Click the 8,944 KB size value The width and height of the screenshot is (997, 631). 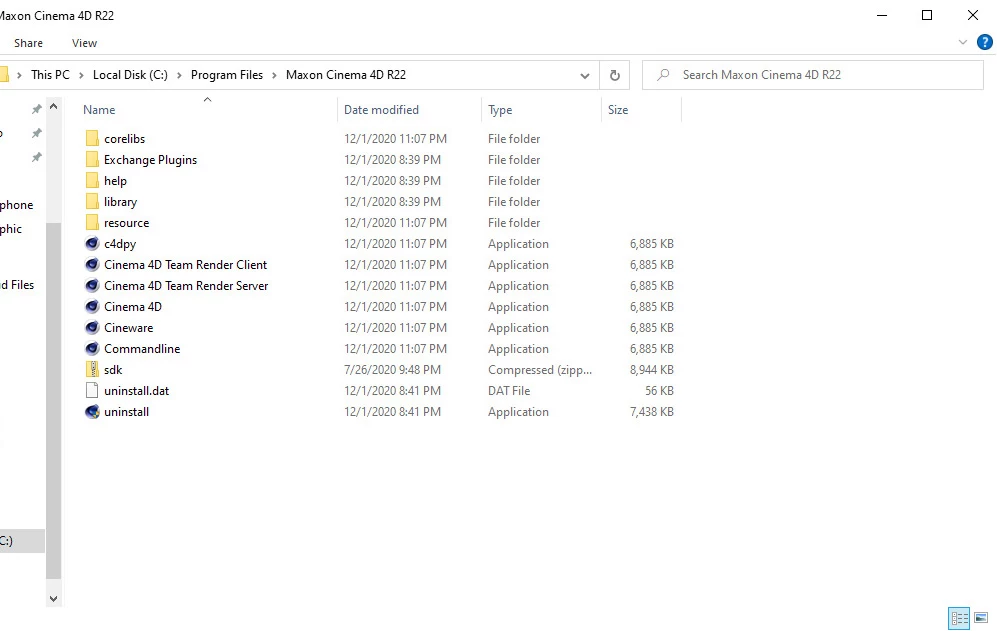(652, 370)
